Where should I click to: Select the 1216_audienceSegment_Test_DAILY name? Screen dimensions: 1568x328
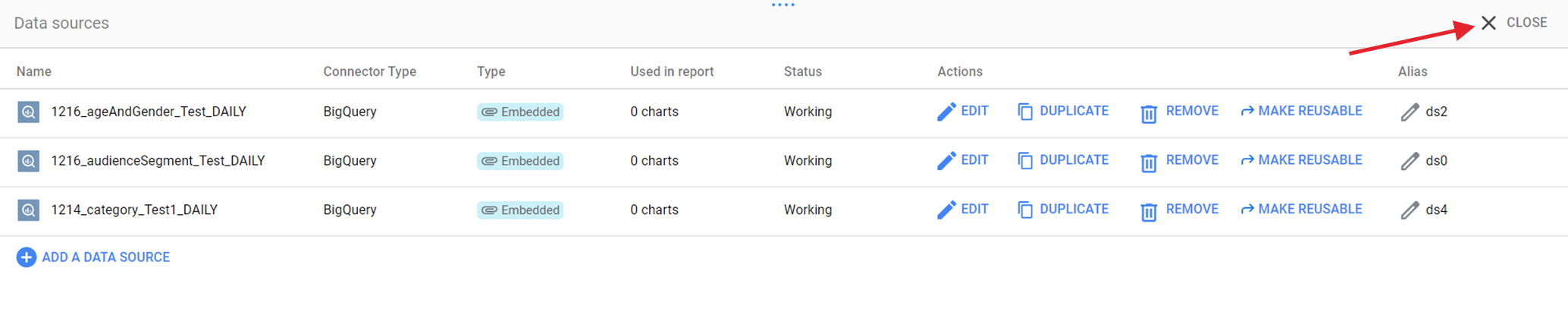click(x=158, y=161)
